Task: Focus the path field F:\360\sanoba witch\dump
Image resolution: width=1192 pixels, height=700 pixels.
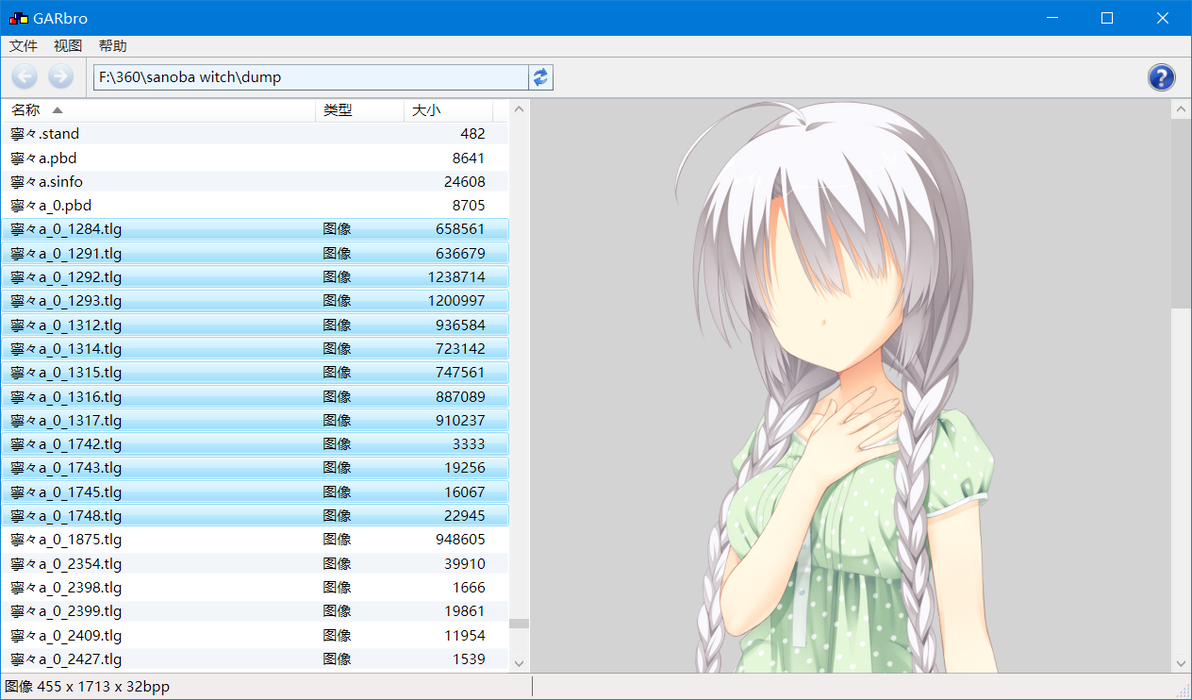Action: (310, 77)
